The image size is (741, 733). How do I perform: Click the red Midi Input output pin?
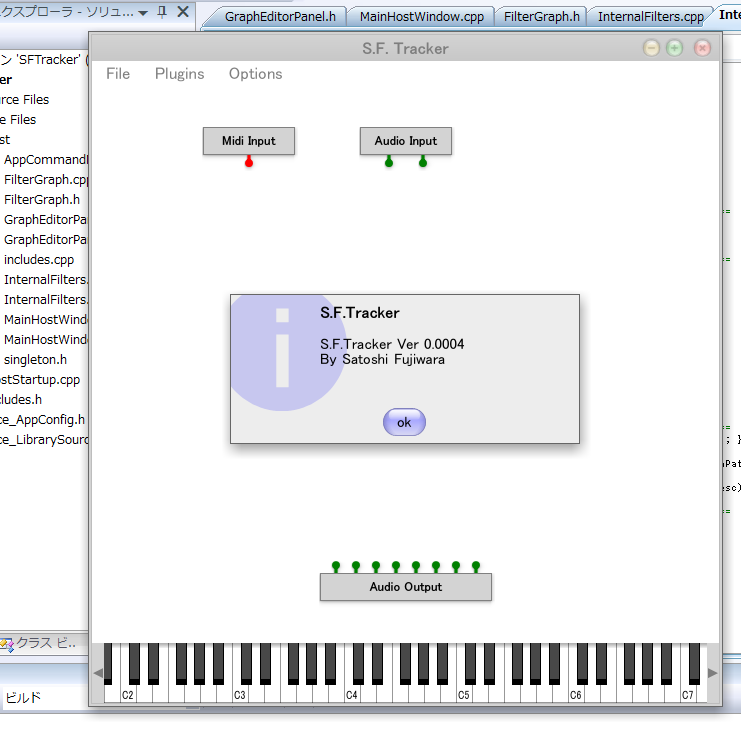(249, 162)
